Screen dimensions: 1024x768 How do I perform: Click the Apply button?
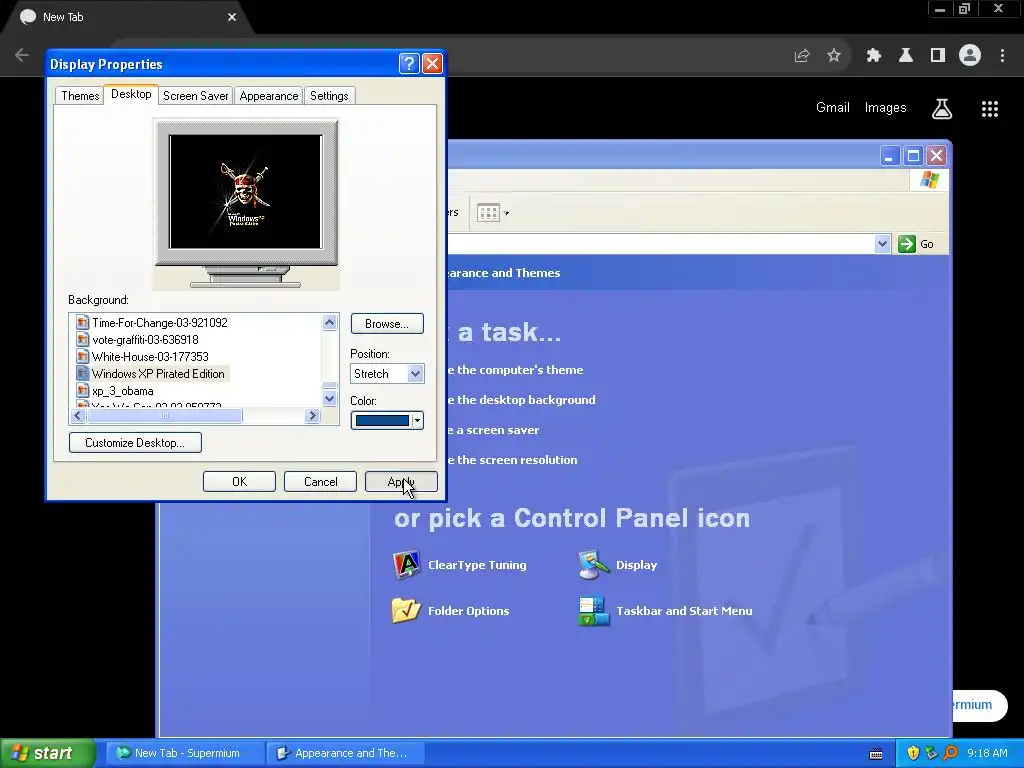coord(401,482)
